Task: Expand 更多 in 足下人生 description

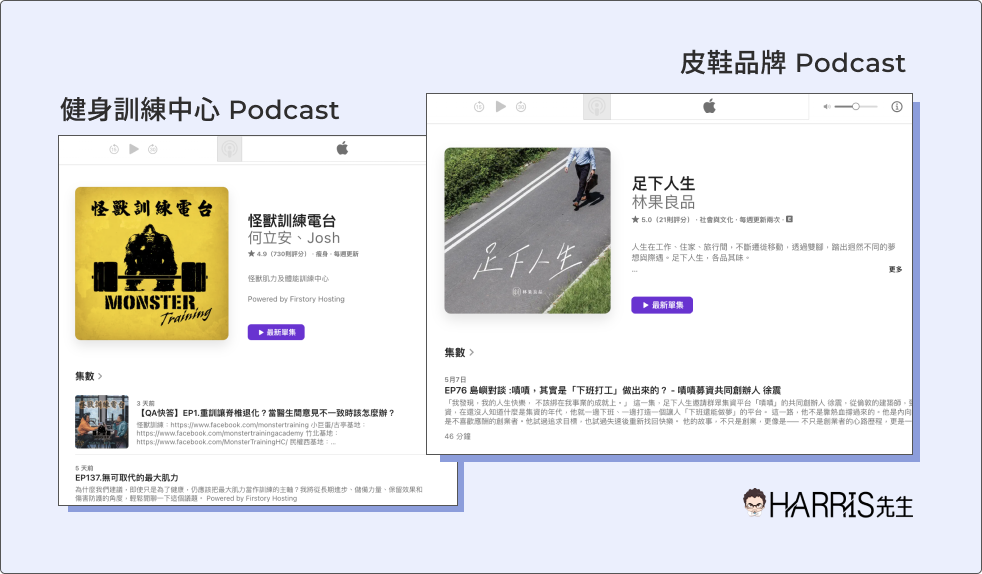Action: (x=895, y=269)
